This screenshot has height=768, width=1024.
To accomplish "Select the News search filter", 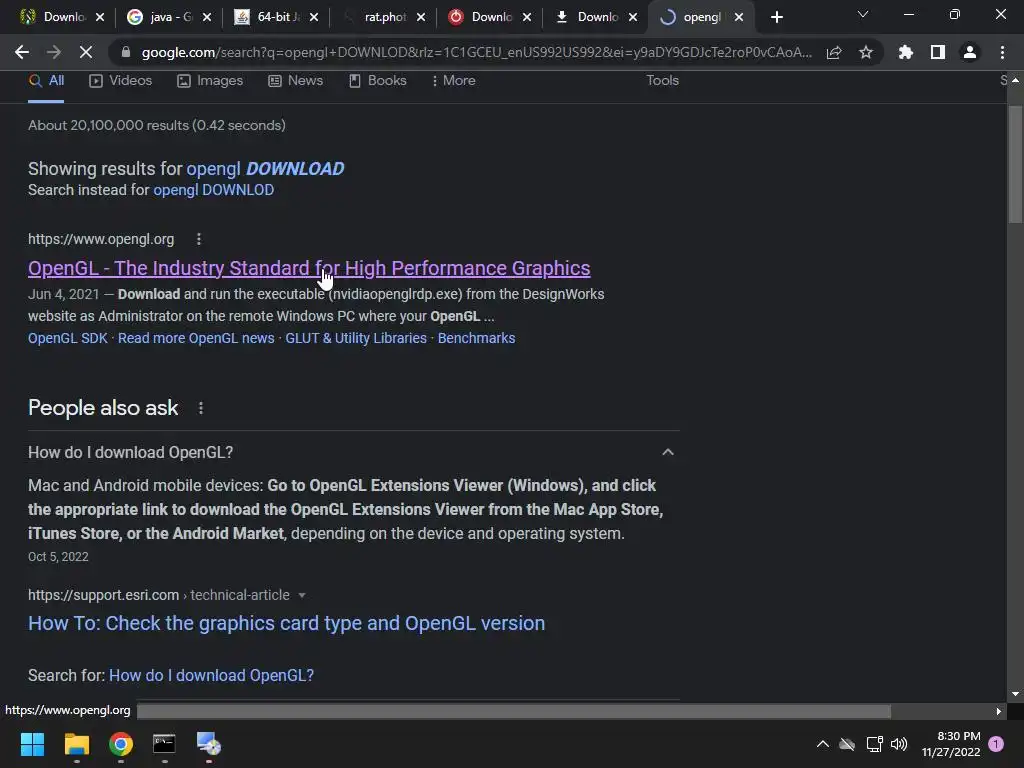I will [296, 81].
